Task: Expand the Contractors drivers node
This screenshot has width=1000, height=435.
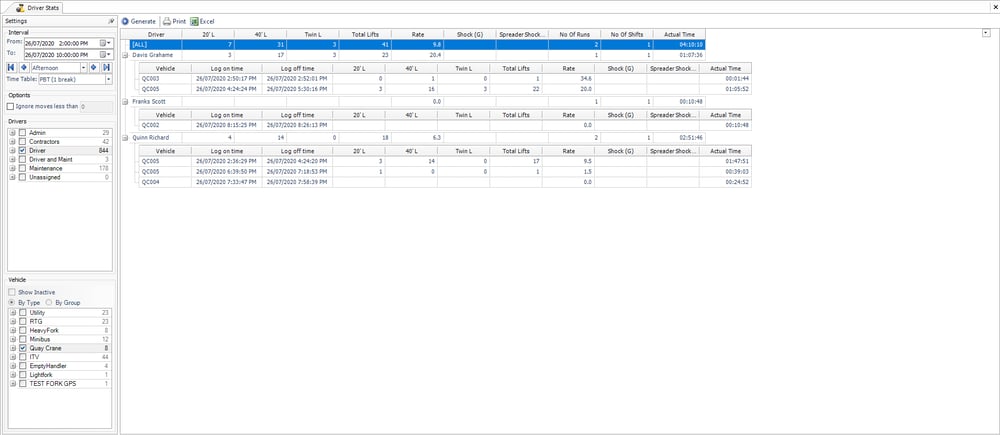Action: 13,142
